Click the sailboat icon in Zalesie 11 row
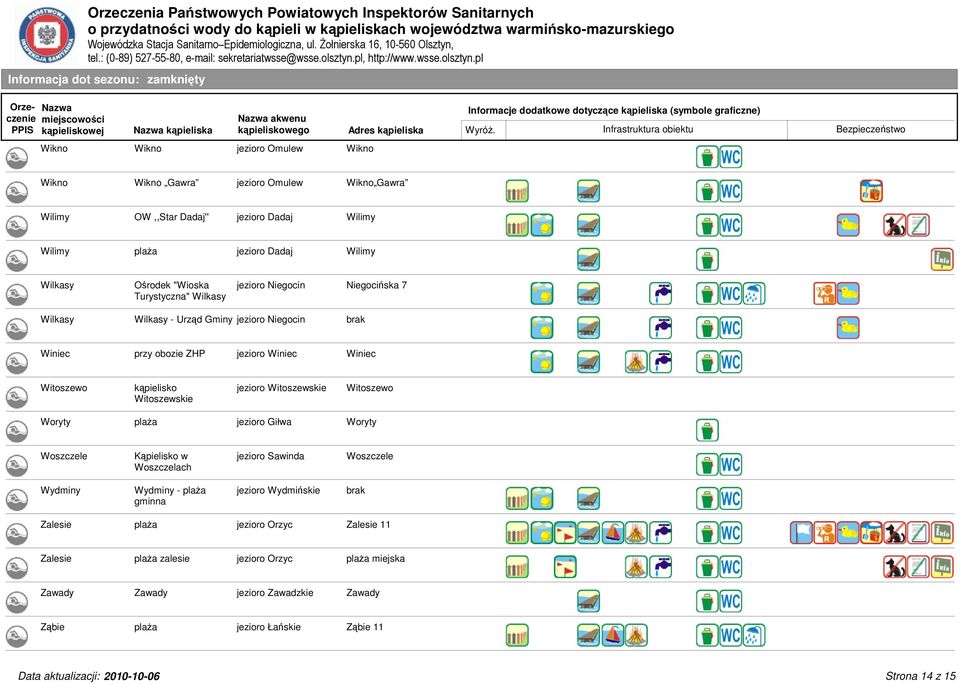The width and height of the screenshot is (960, 684). pos(613,533)
